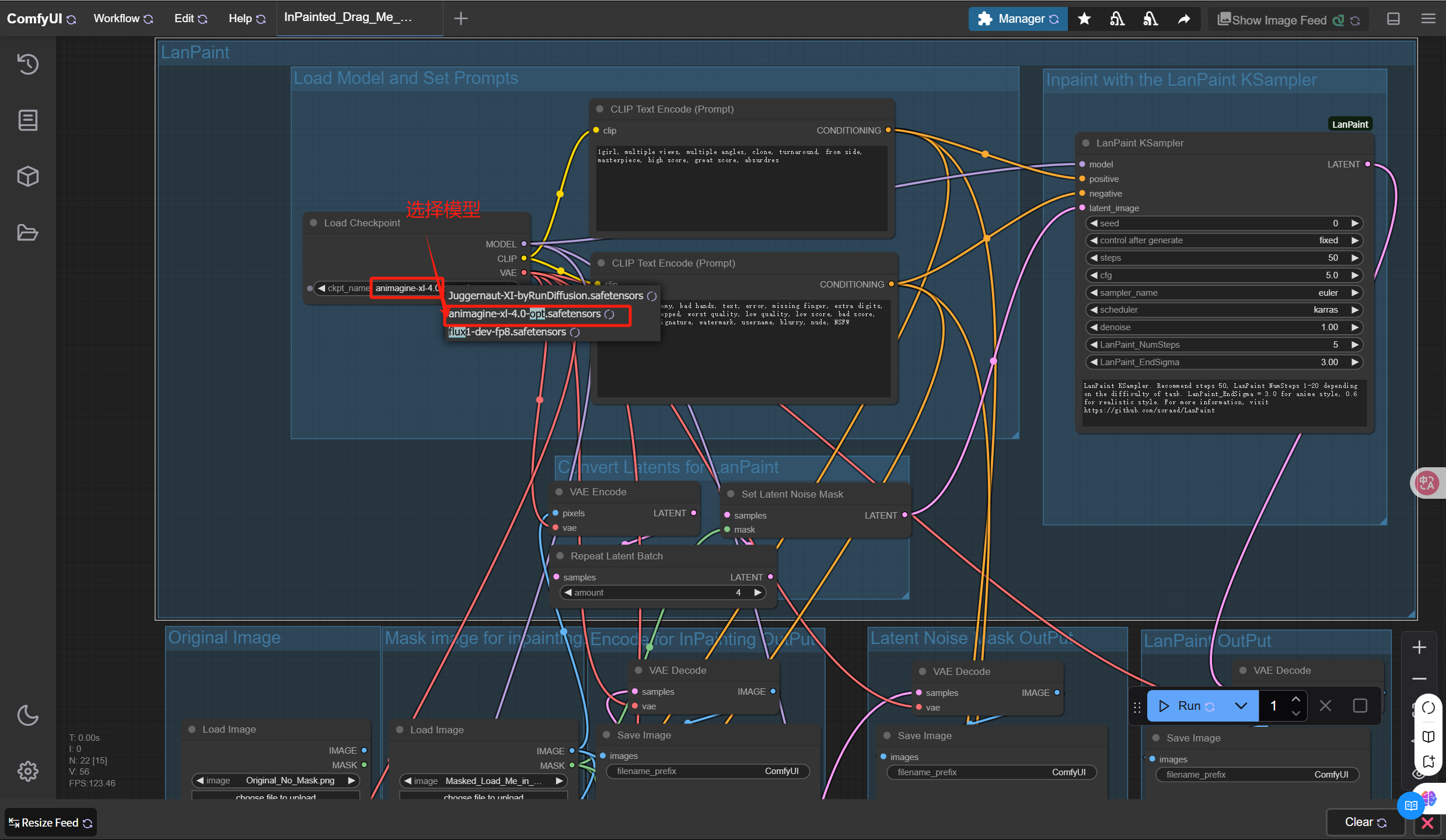Image resolution: width=1446 pixels, height=840 pixels.
Task: Open the Edit menu
Action: tap(184, 19)
